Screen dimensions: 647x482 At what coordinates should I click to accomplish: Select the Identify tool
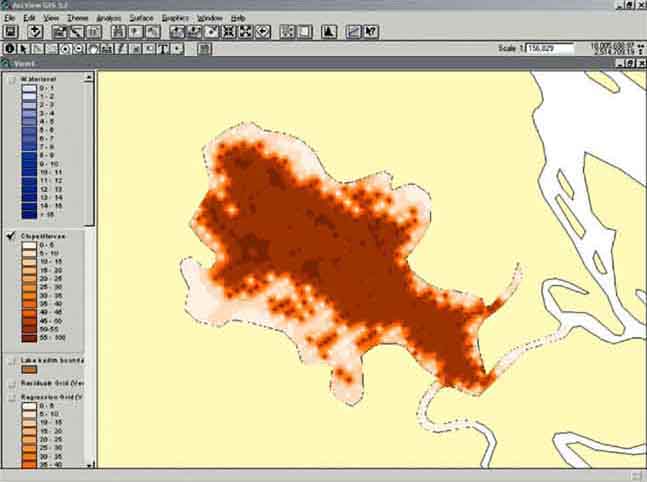click(10, 48)
